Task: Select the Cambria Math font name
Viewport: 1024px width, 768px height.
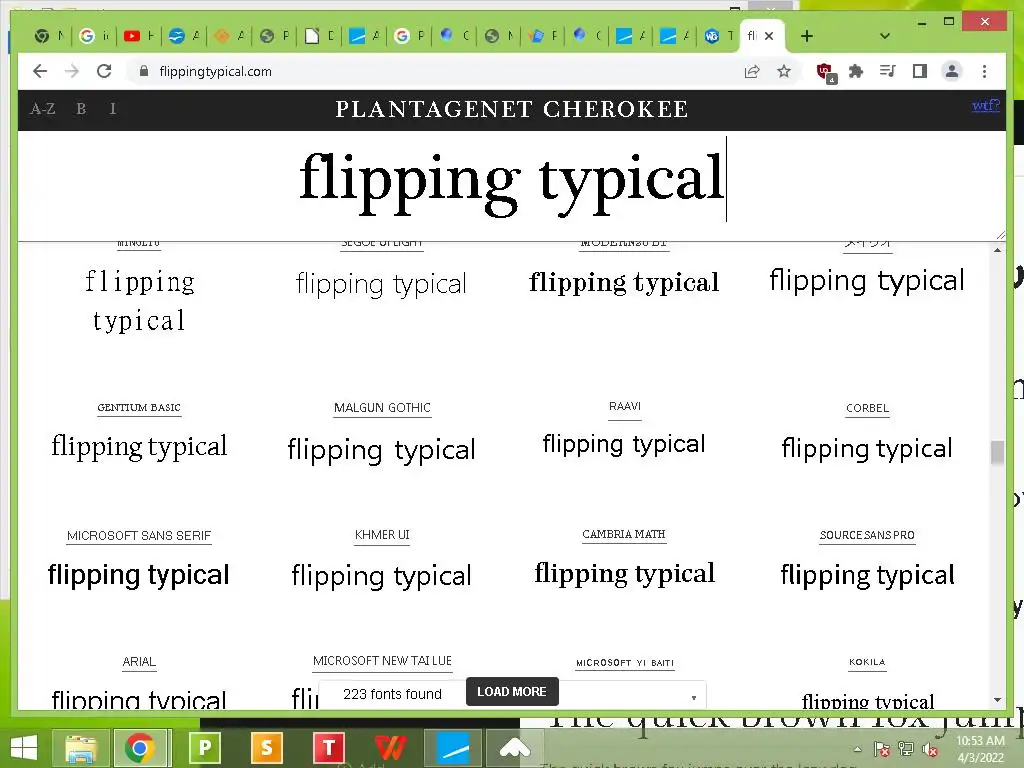Action: [x=624, y=534]
